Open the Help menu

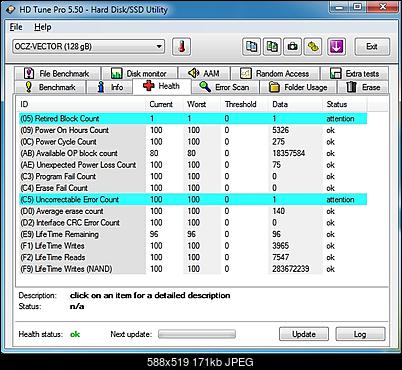tap(43, 27)
